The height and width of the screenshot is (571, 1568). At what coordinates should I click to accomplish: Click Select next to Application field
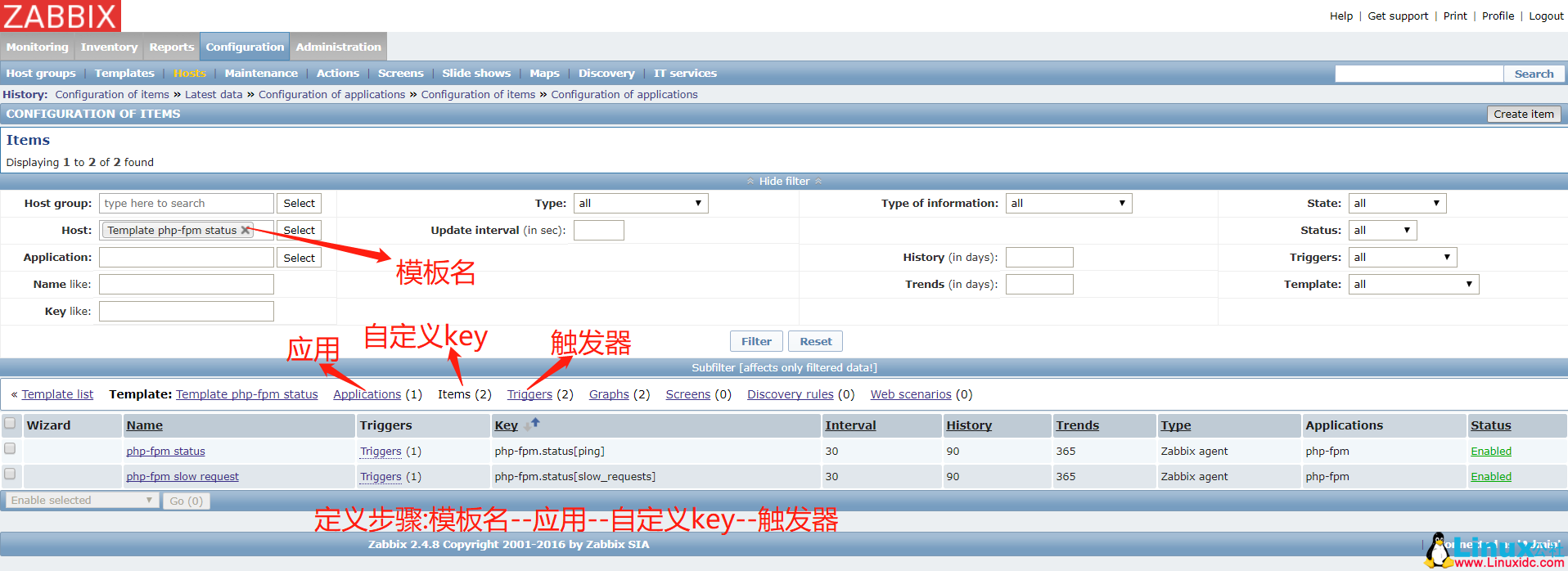299,258
